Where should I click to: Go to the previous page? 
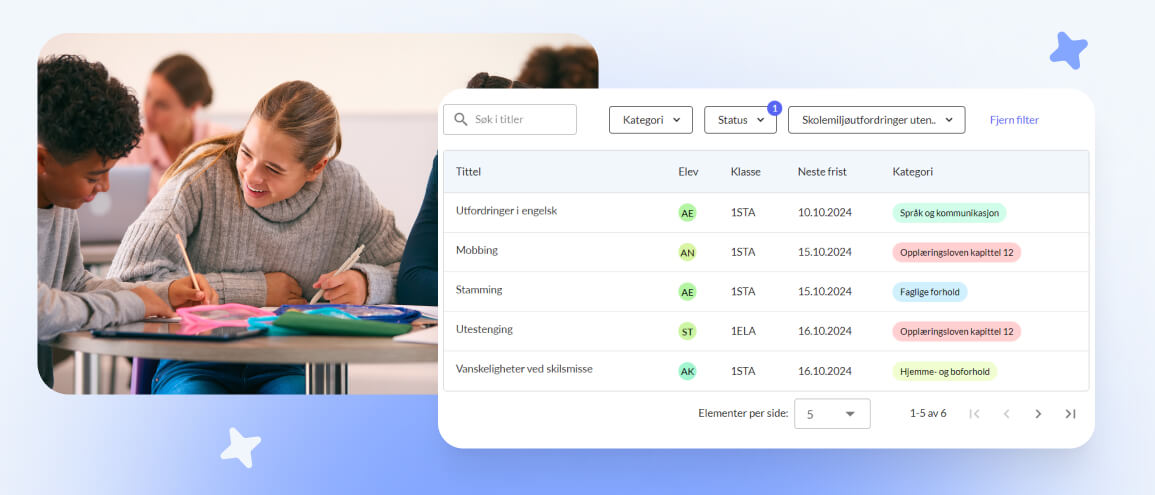tap(1006, 414)
